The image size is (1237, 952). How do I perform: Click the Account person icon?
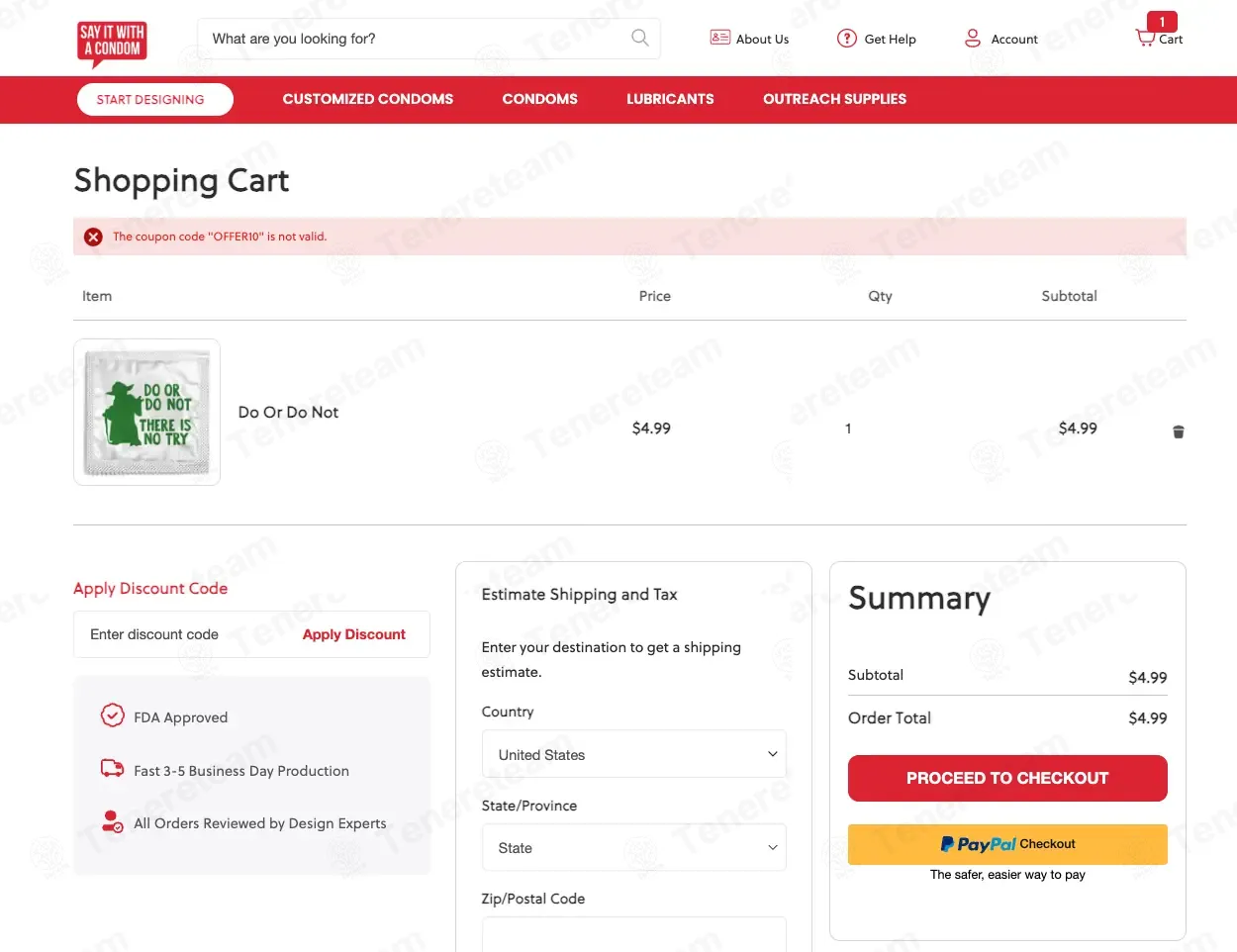tap(973, 39)
